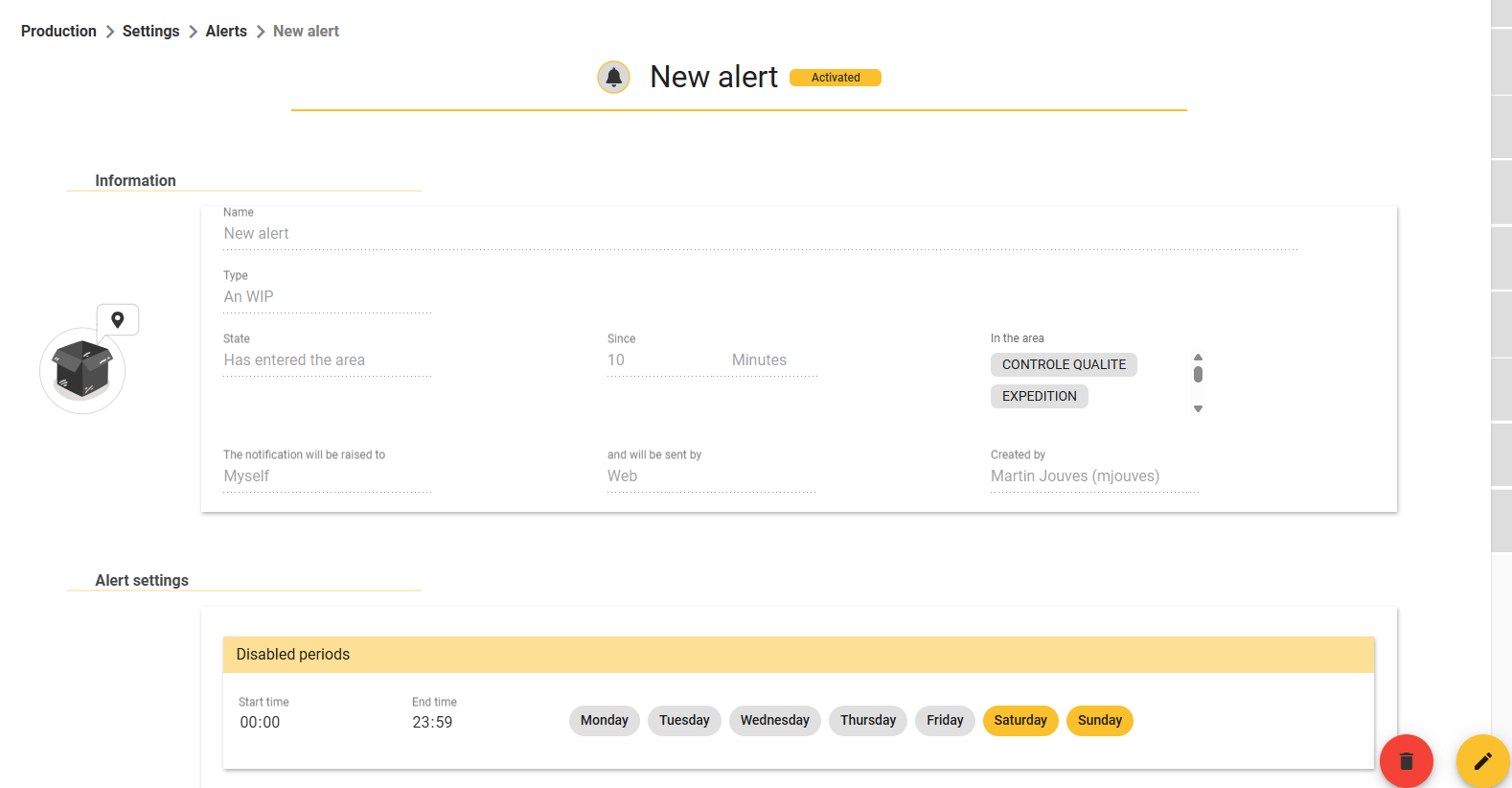Open the Type field showing An WIP

pyautogui.click(x=328, y=297)
